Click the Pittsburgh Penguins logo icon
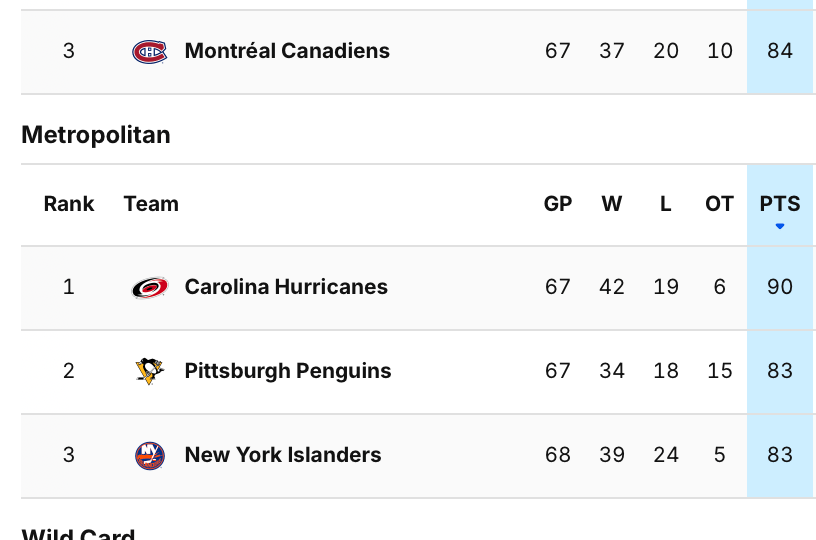This screenshot has width=816, height=540. click(150, 371)
